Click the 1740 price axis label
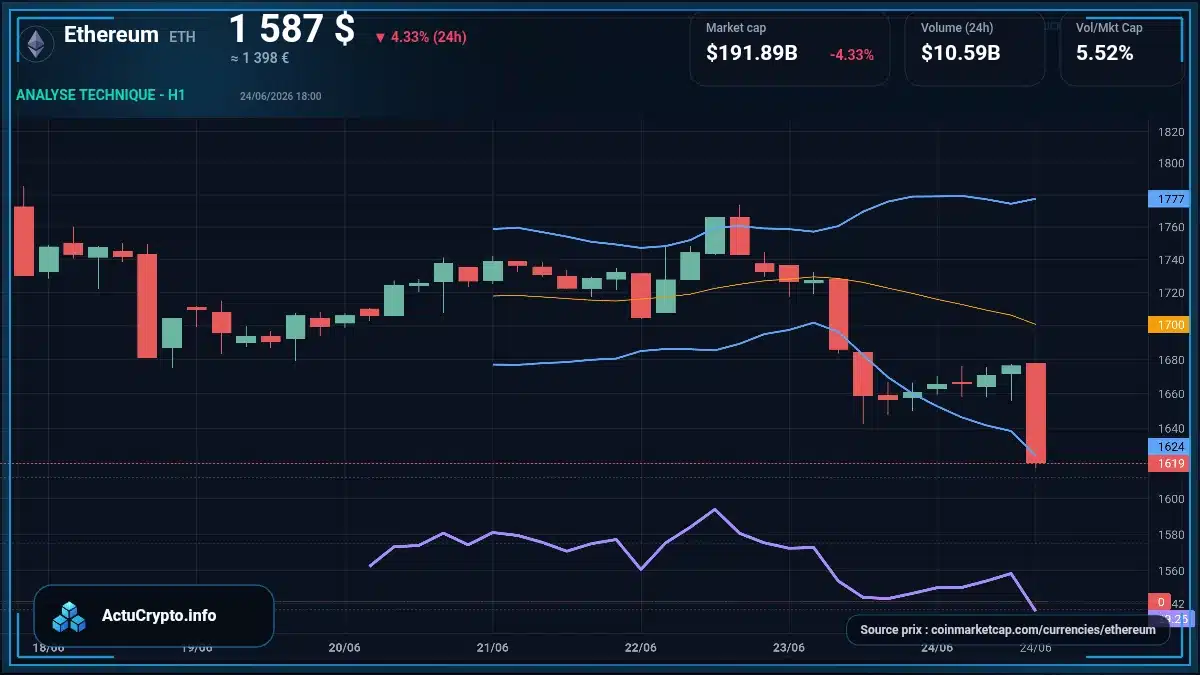This screenshot has height=675, width=1200. [x=1171, y=260]
